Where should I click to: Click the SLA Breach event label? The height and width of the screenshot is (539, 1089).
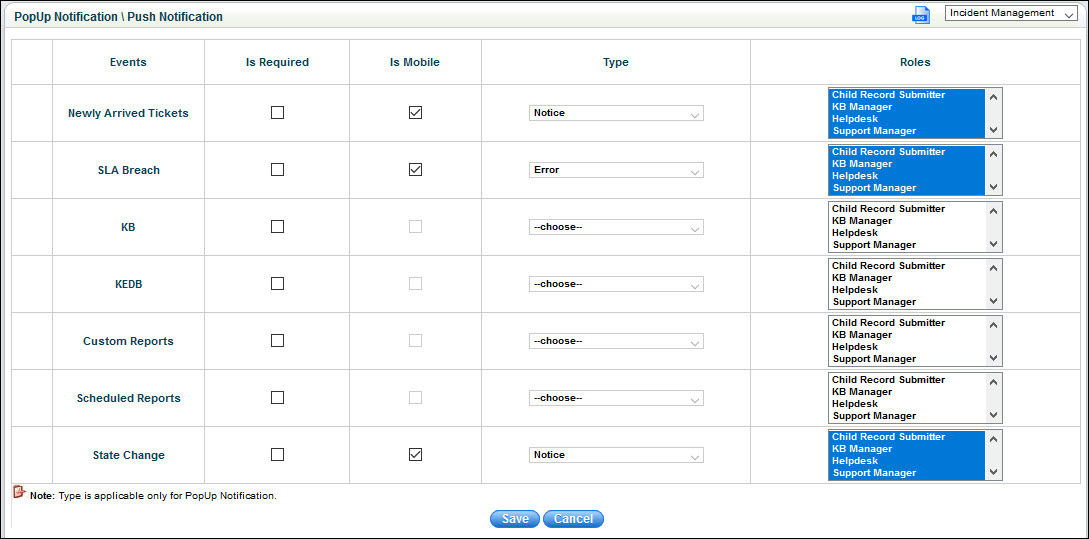pyautogui.click(x=128, y=170)
